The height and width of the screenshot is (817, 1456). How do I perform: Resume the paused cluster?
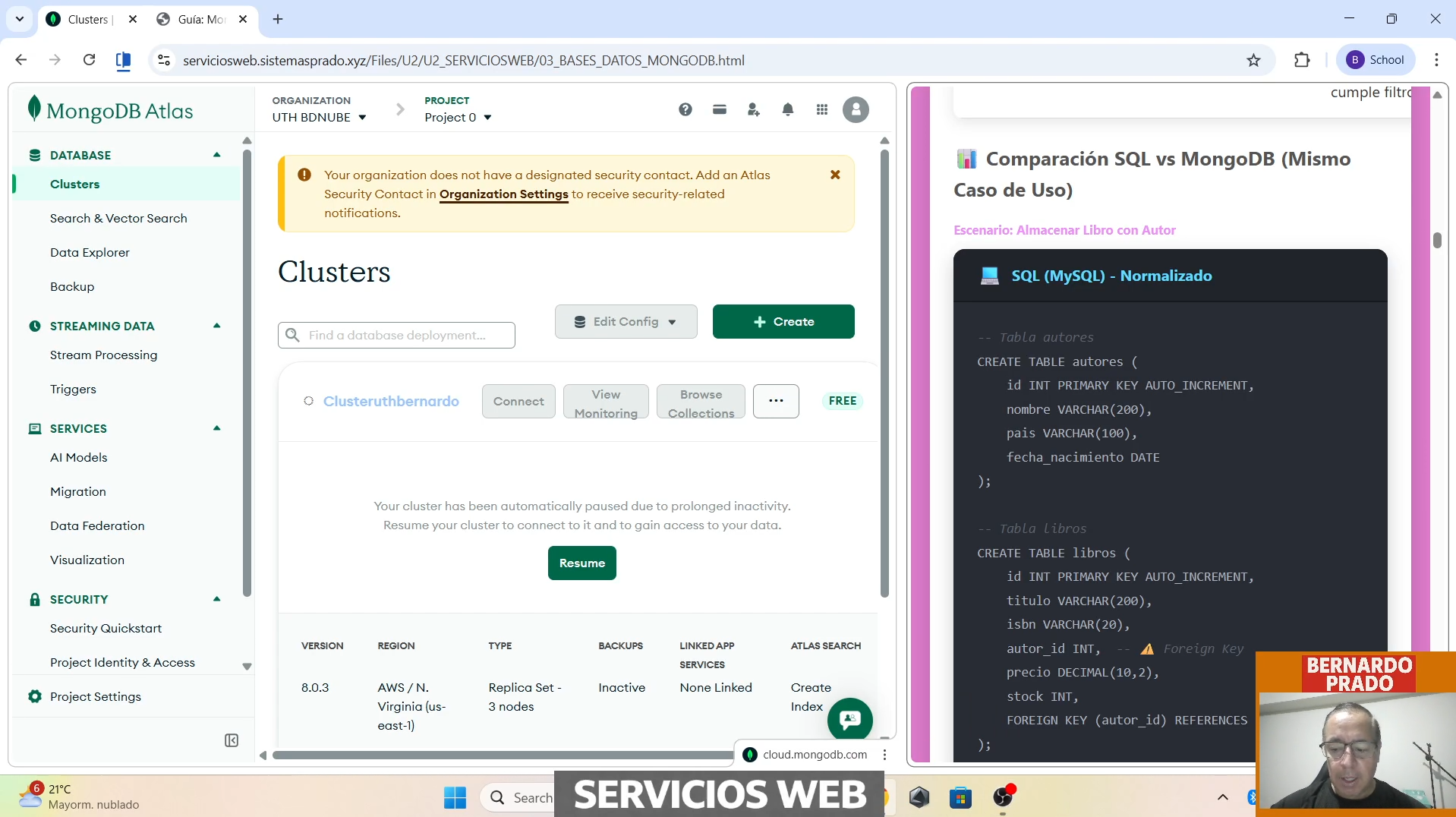(581, 563)
